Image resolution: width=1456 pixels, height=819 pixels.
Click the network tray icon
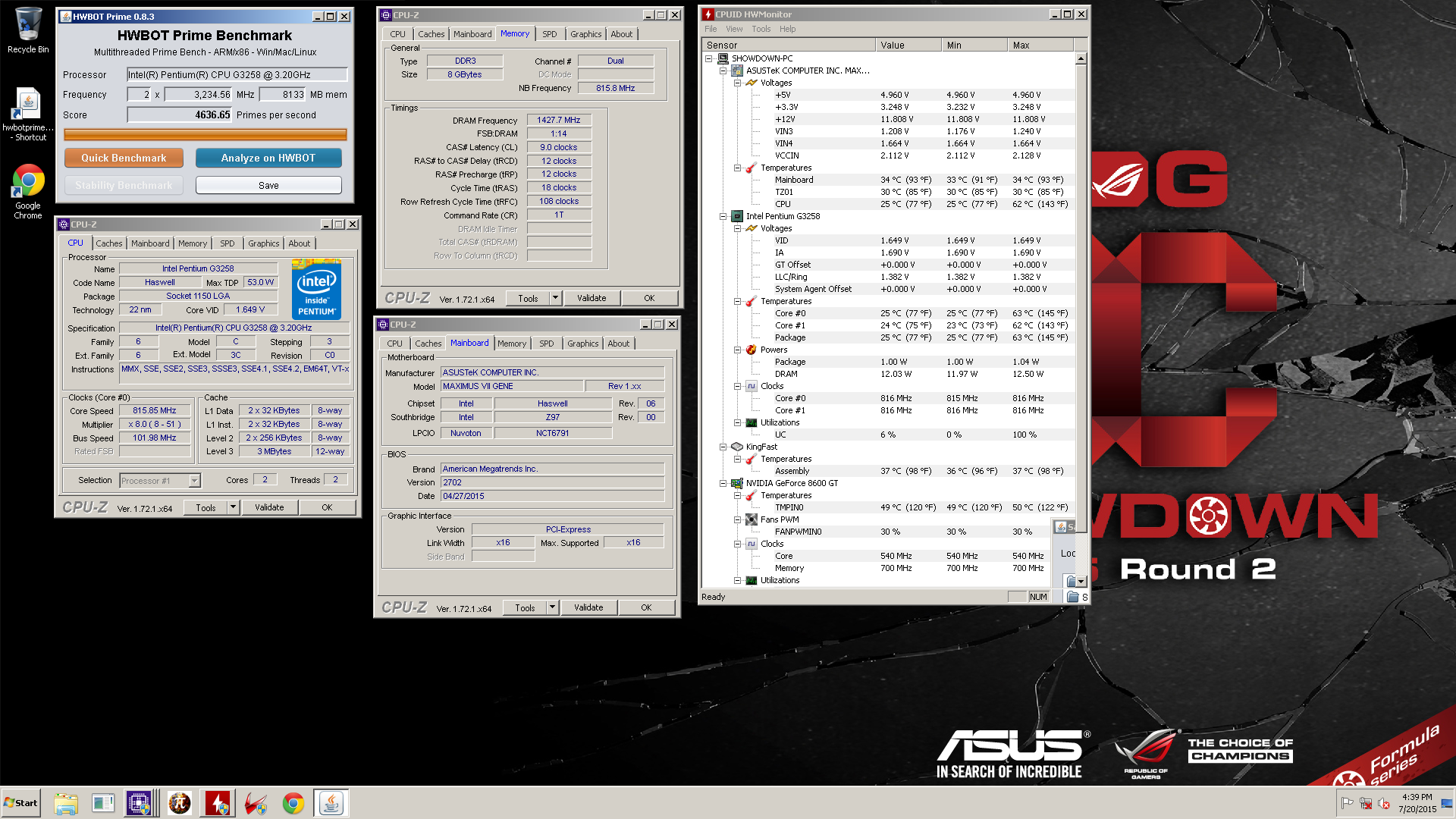point(1366,803)
